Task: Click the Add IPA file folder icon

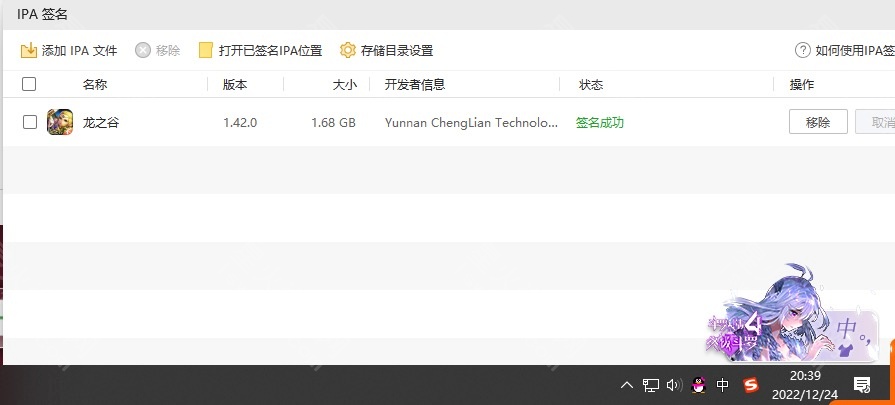Action: pyautogui.click(x=29, y=50)
